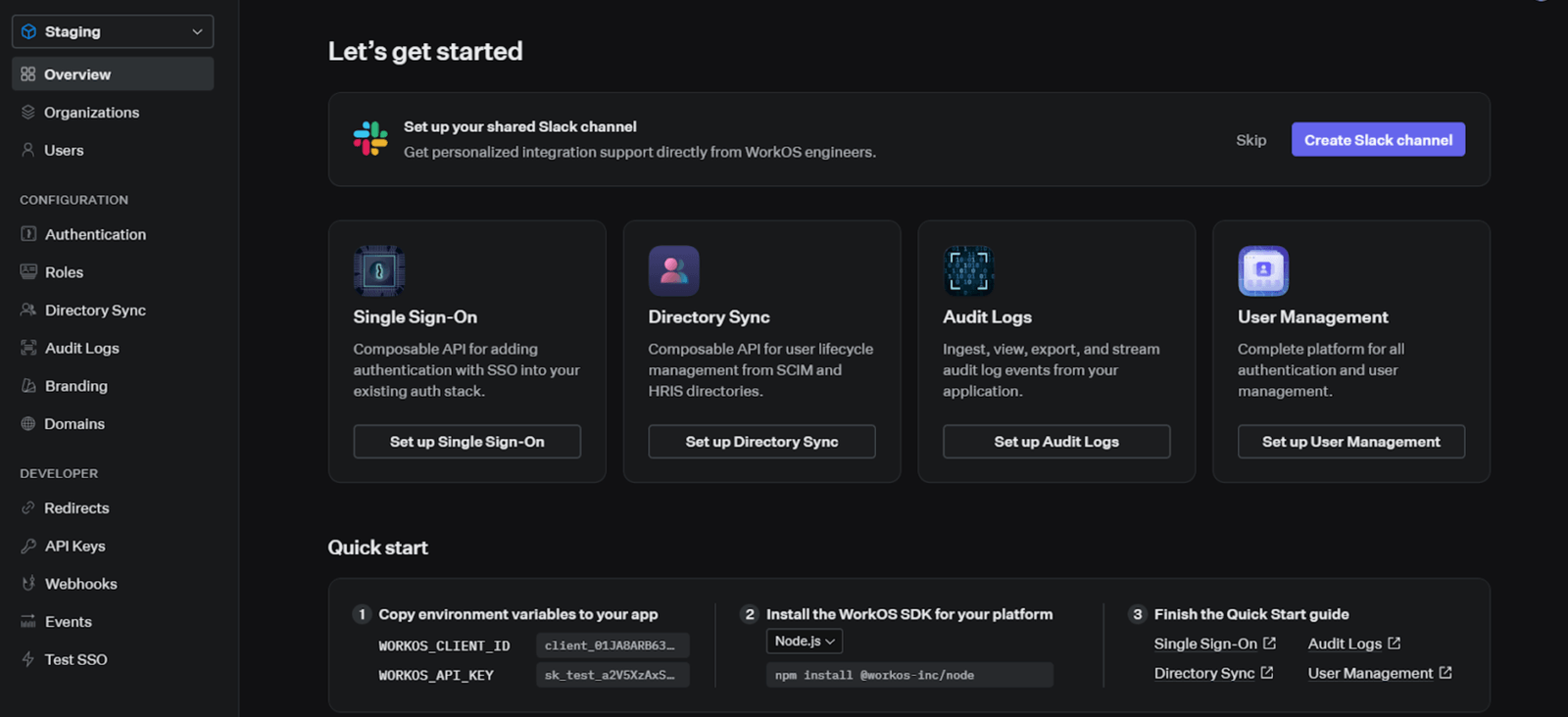
Task: Open Audit Logs quick start guide link
Action: [x=1354, y=644]
